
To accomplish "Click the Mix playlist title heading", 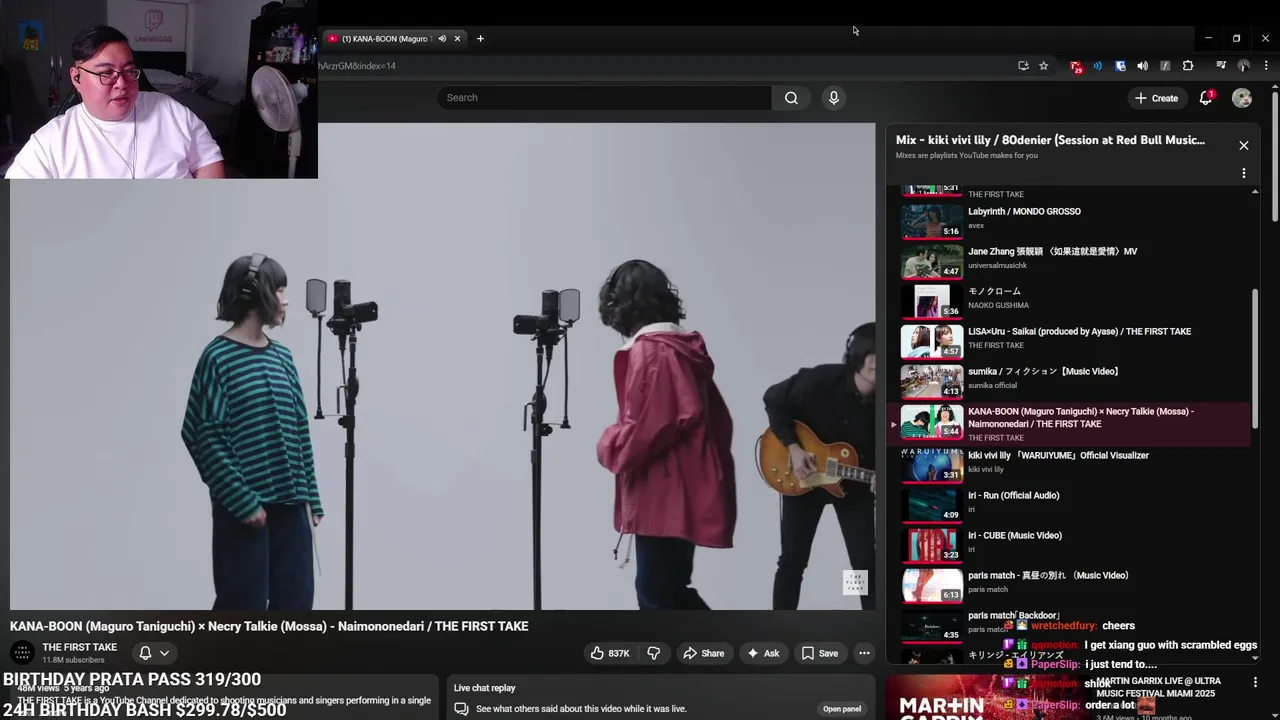I will [1050, 140].
